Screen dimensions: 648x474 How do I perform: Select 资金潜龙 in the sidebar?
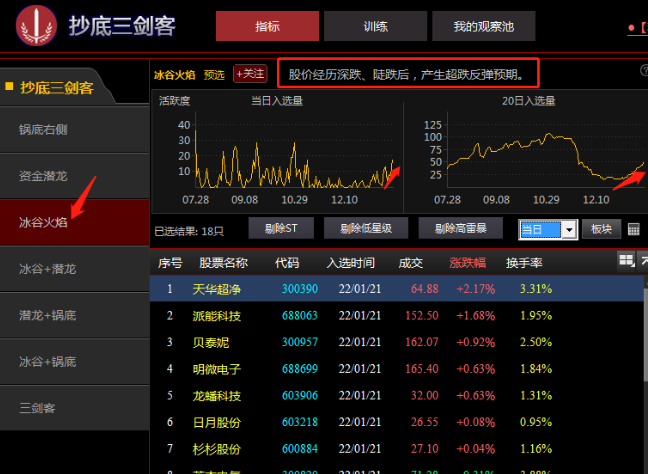74,176
